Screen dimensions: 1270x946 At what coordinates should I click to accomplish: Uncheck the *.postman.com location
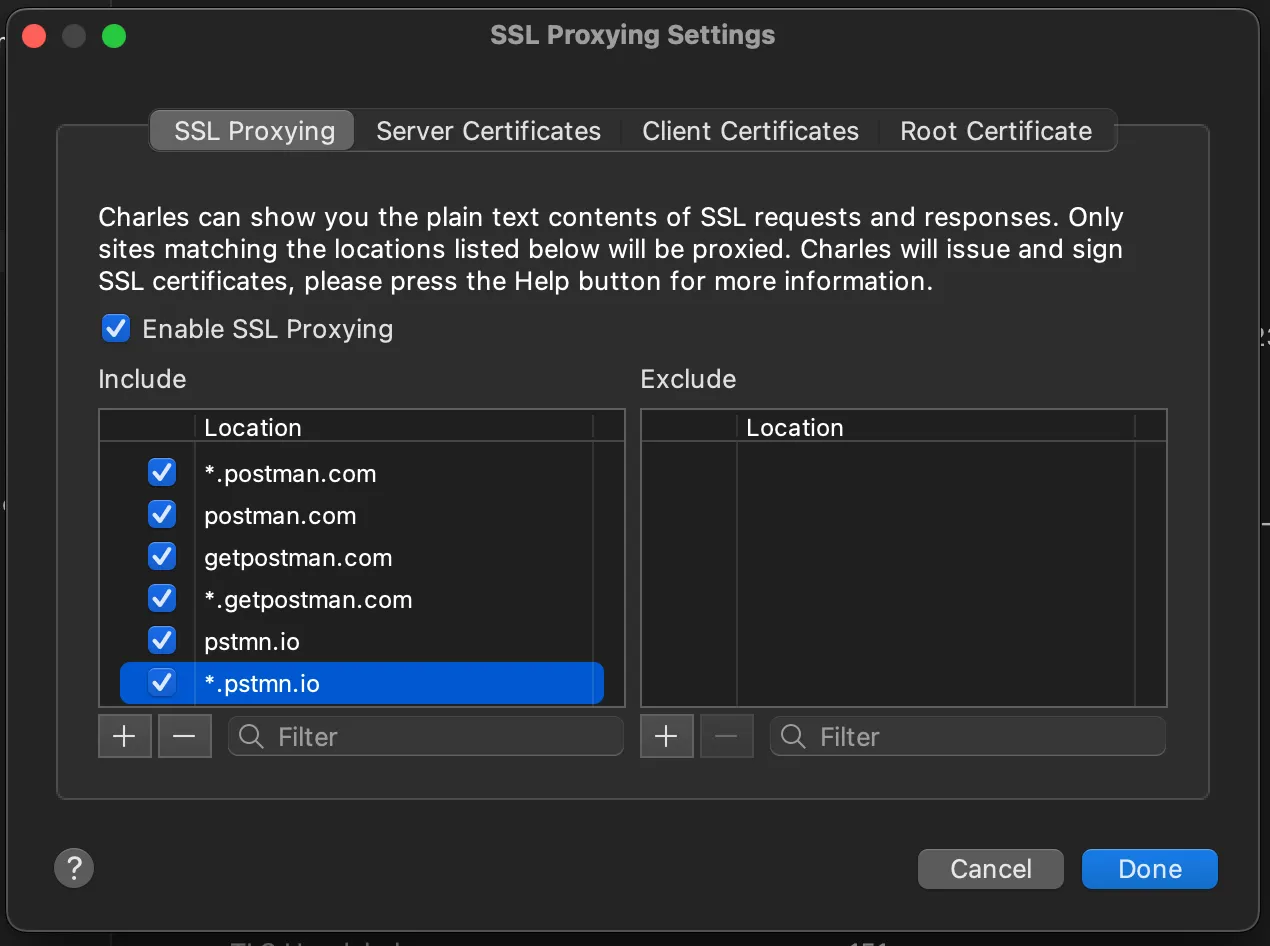coord(162,473)
